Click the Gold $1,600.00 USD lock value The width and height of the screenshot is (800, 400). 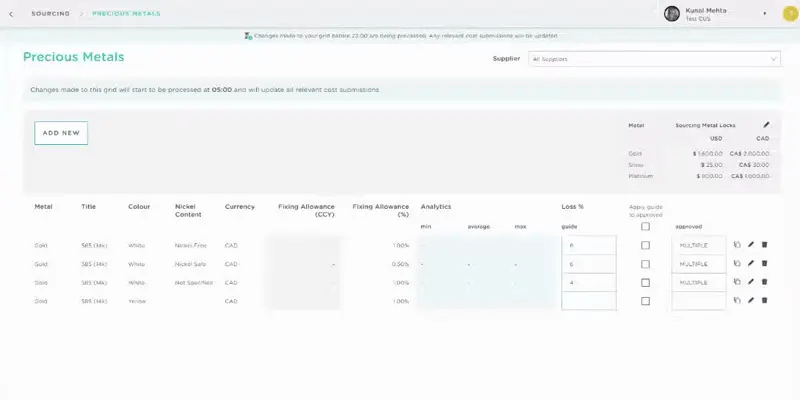coord(708,154)
